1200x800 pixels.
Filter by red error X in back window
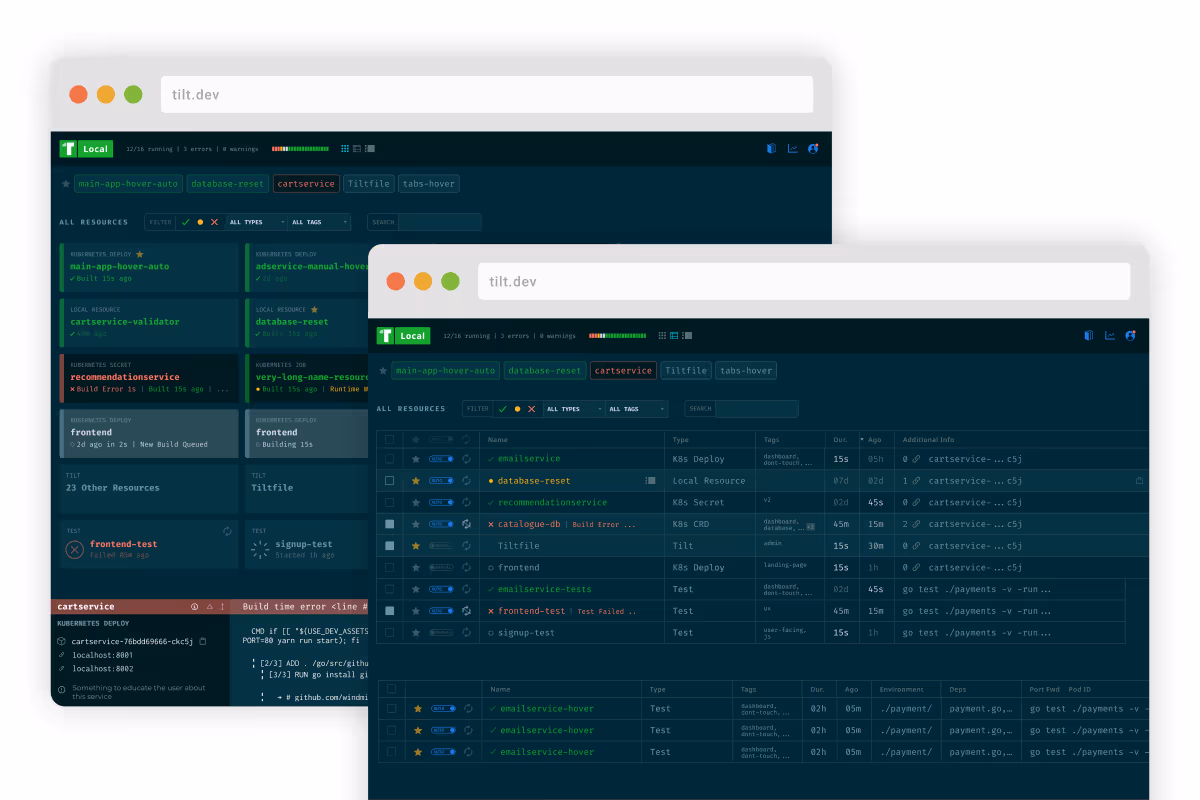(x=214, y=222)
